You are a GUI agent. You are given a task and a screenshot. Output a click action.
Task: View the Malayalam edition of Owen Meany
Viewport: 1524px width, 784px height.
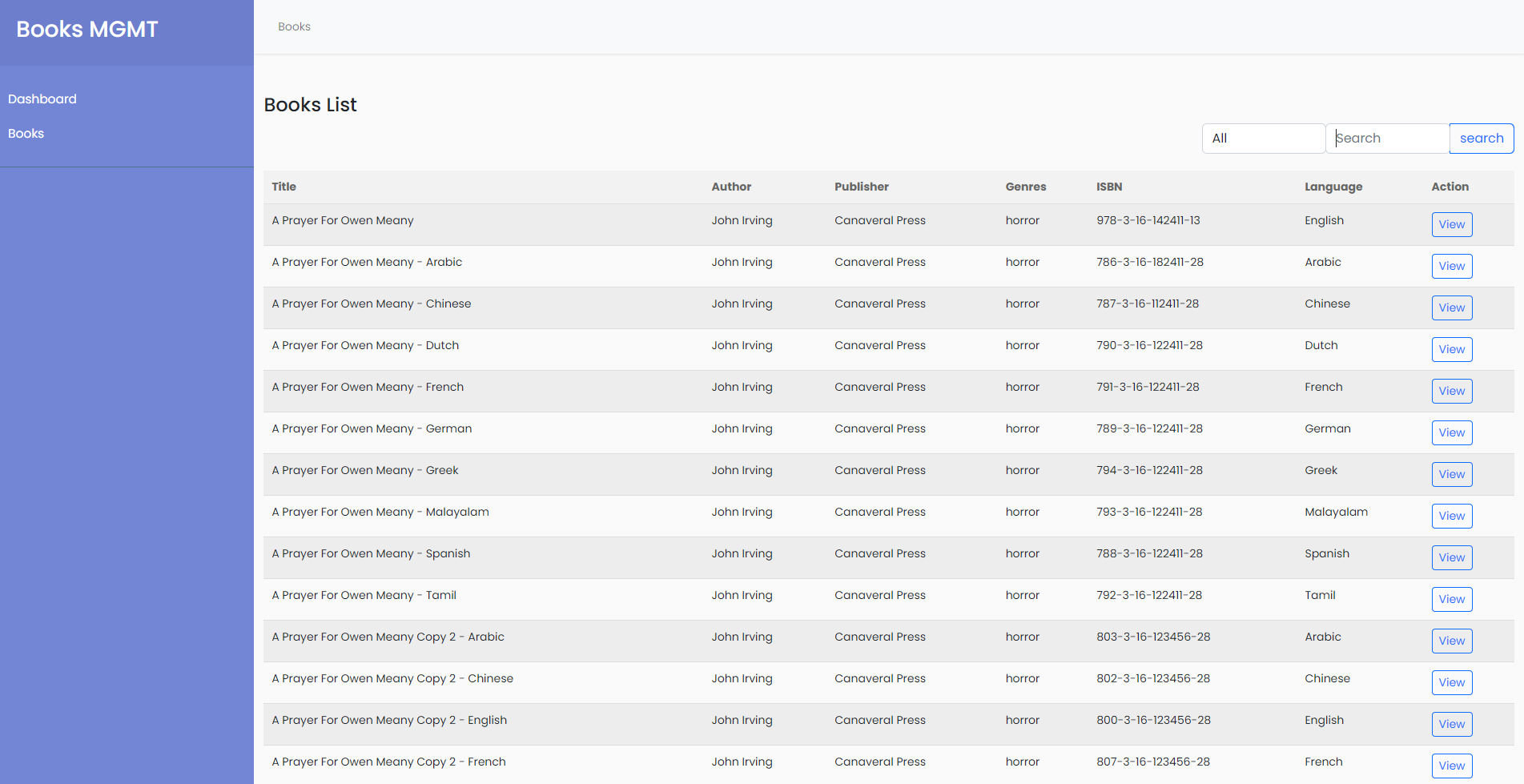click(x=1451, y=516)
